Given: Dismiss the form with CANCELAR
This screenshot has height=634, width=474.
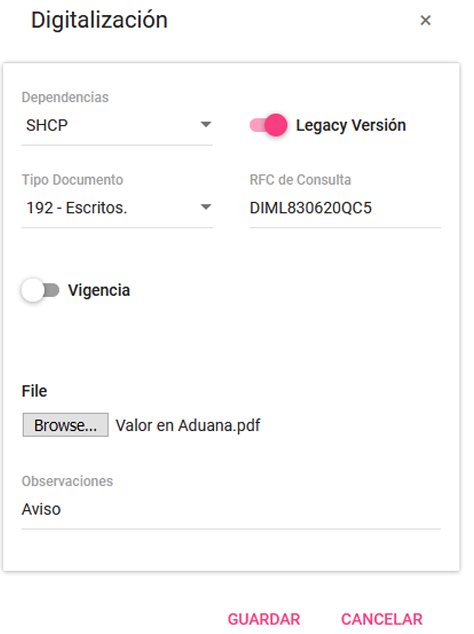Looking at the screenshot, I should (382, 619).
